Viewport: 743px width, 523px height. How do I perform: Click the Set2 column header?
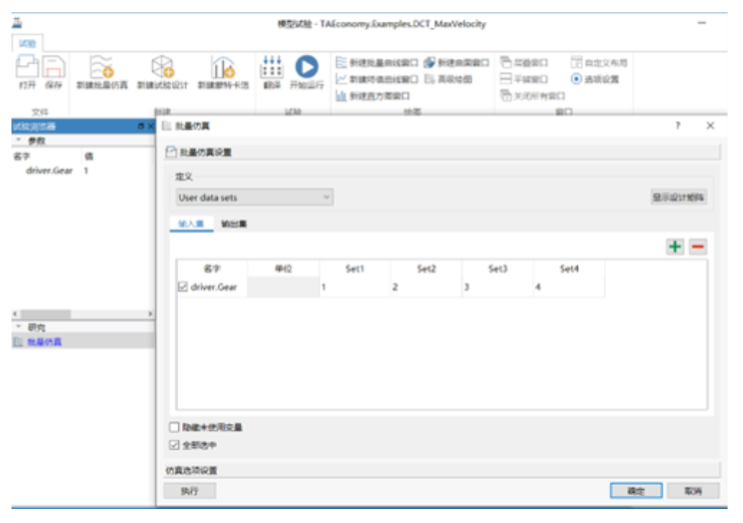(x=426, y=269)
